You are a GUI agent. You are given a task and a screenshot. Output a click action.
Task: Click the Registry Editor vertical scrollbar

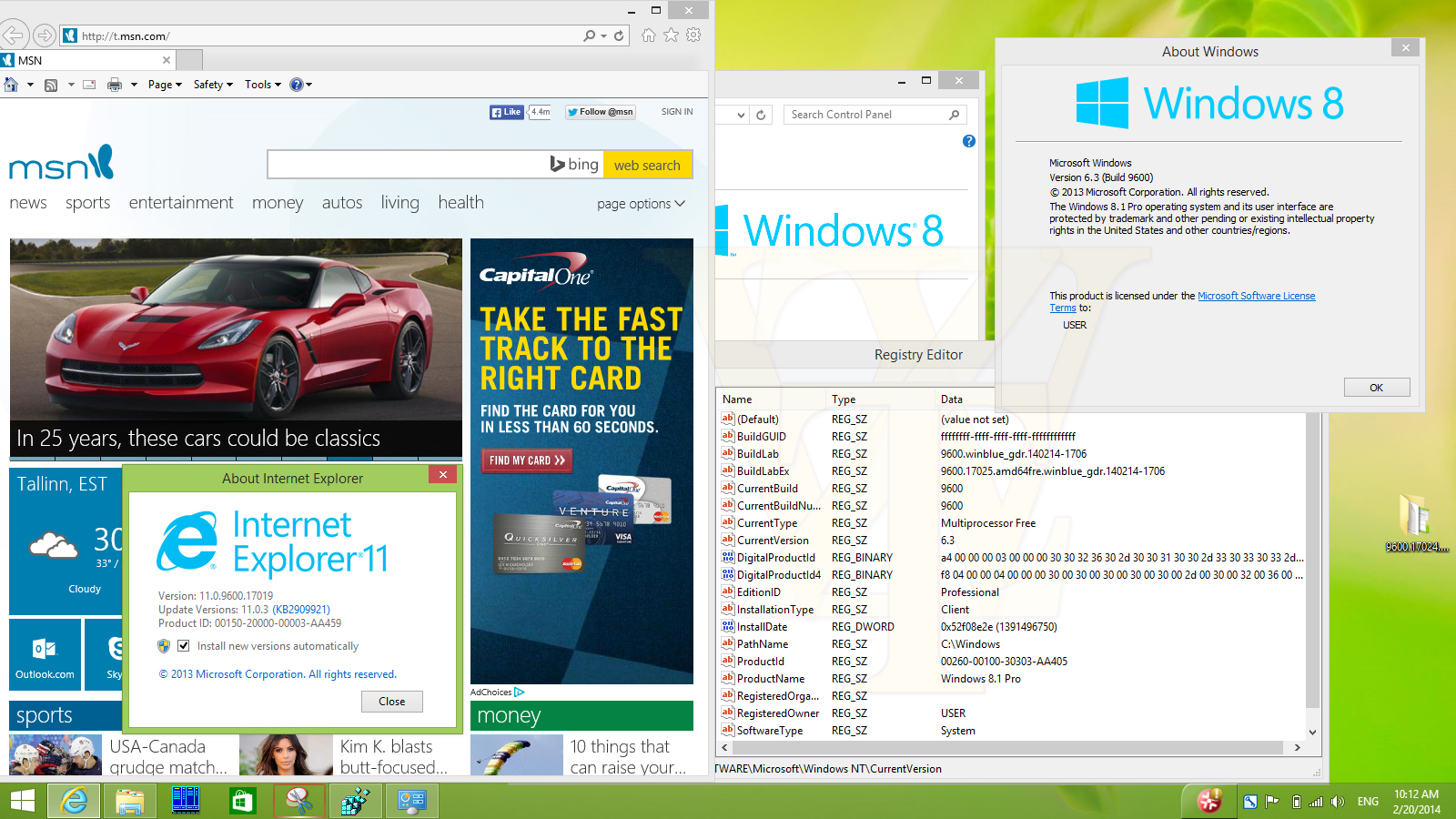[1312, 575]
